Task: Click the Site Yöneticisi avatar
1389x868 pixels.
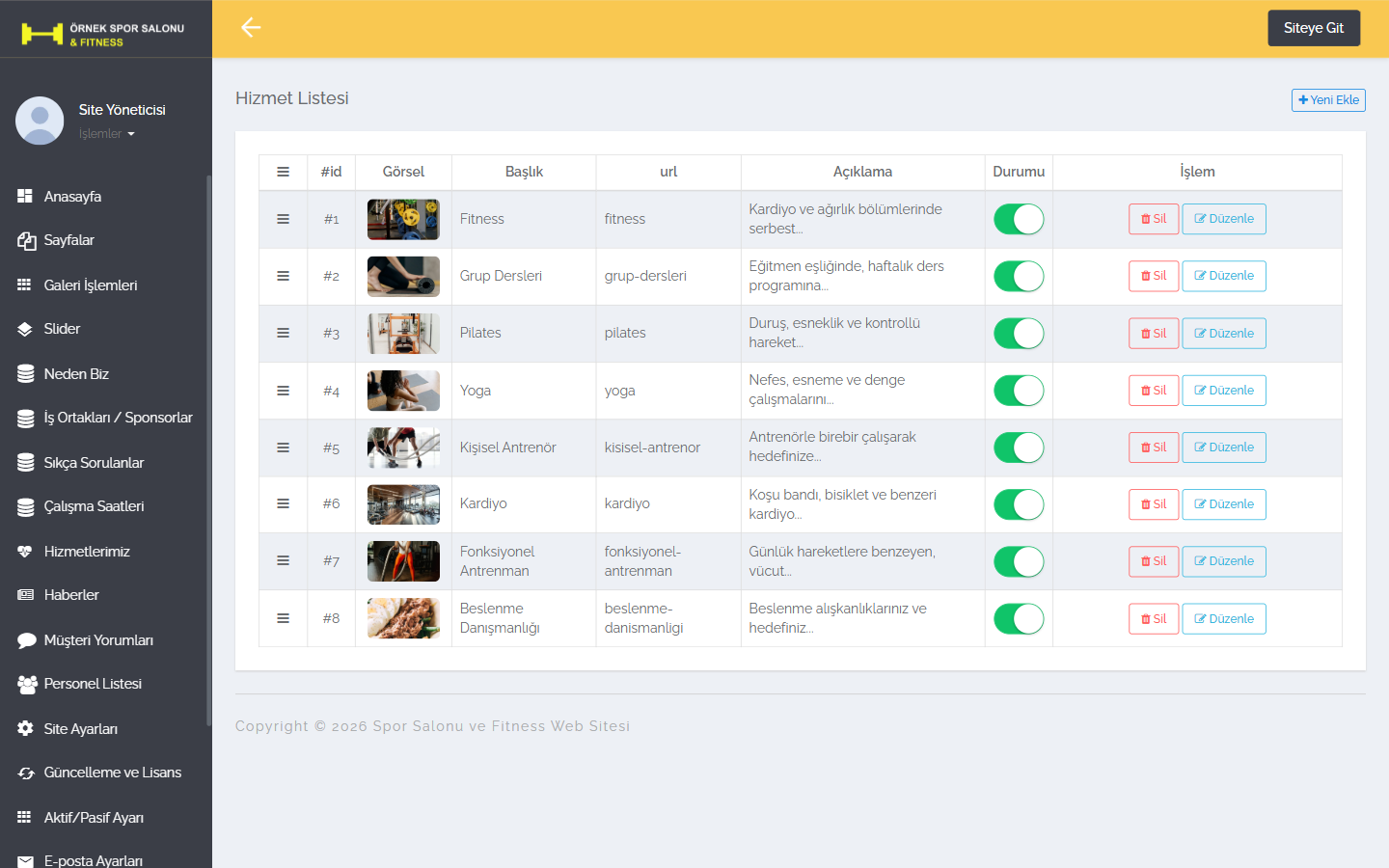Action: coord(40,121)
